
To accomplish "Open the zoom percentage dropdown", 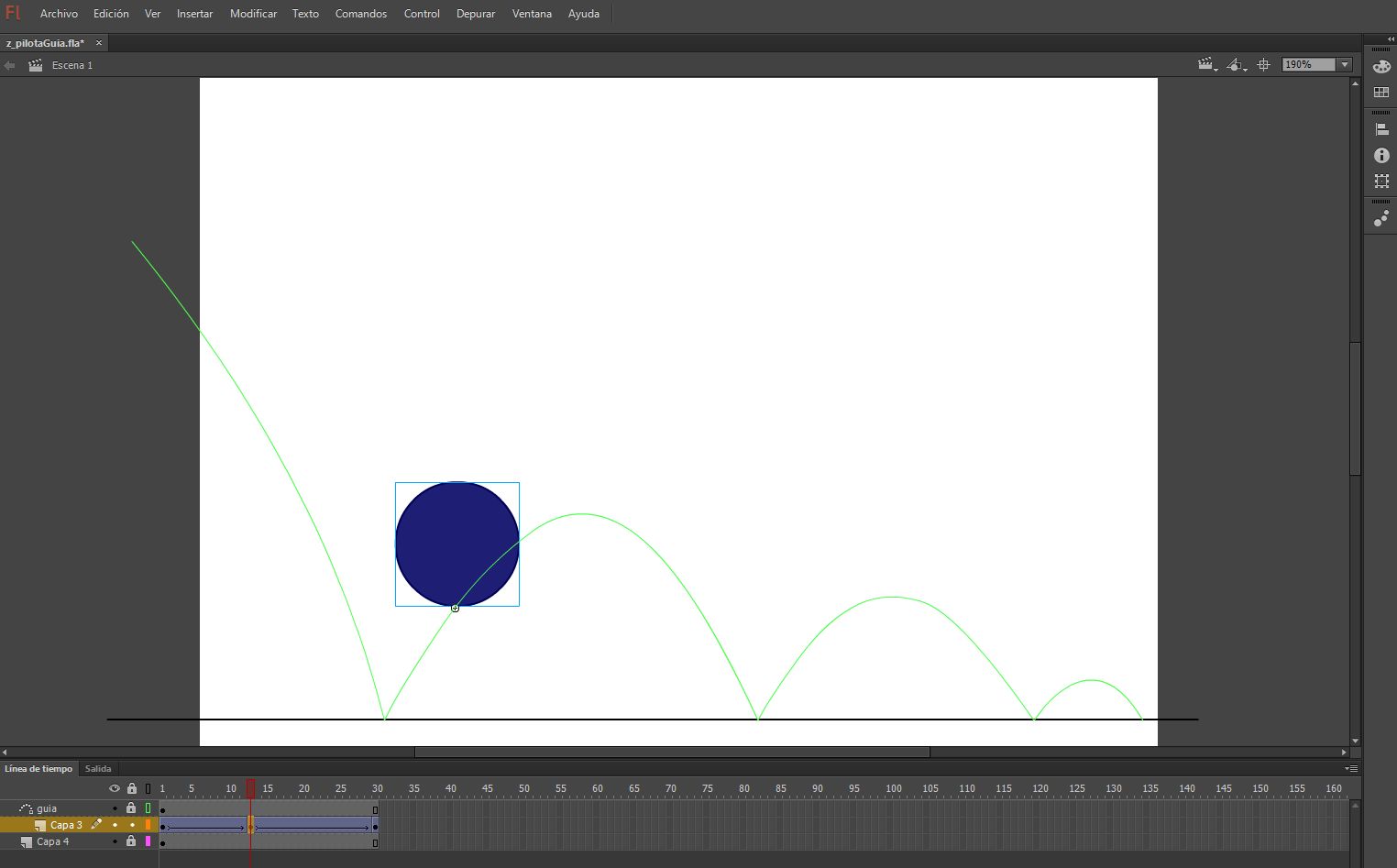I will pos(1344,64).
